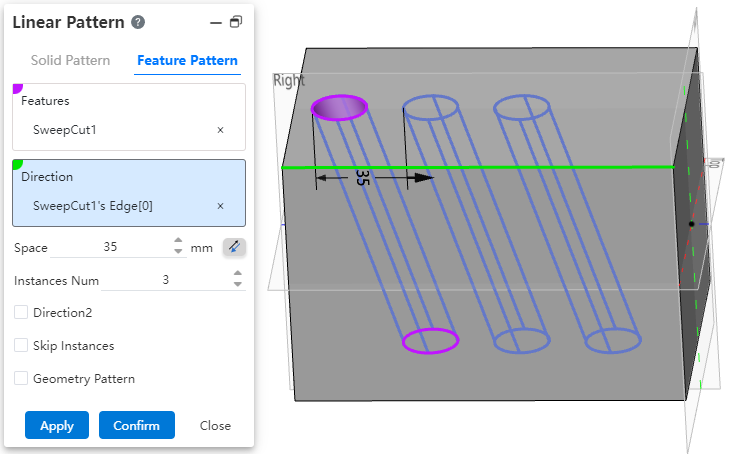The image size is (734, 454).
Task: Confirm the linear pattern
Action: [x=137, y=425]
